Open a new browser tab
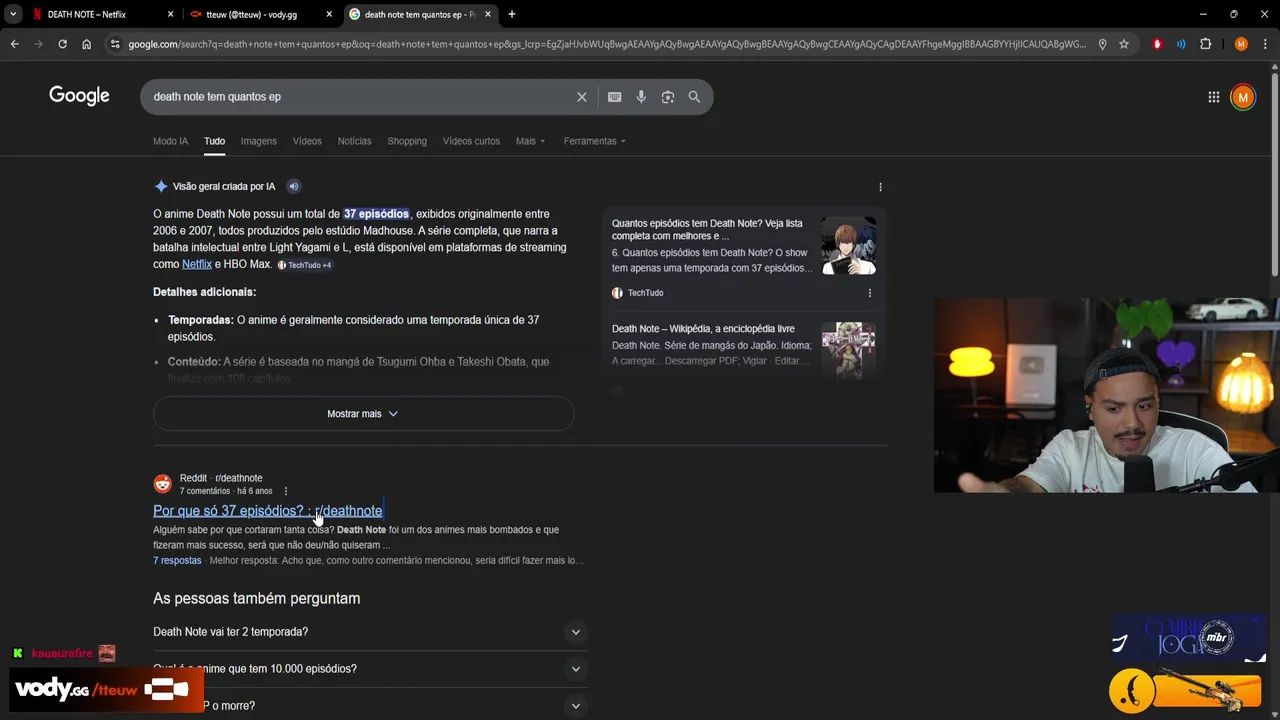Image resolution: width=1280 pixels, height=720 pixels. tap(512, 14)
